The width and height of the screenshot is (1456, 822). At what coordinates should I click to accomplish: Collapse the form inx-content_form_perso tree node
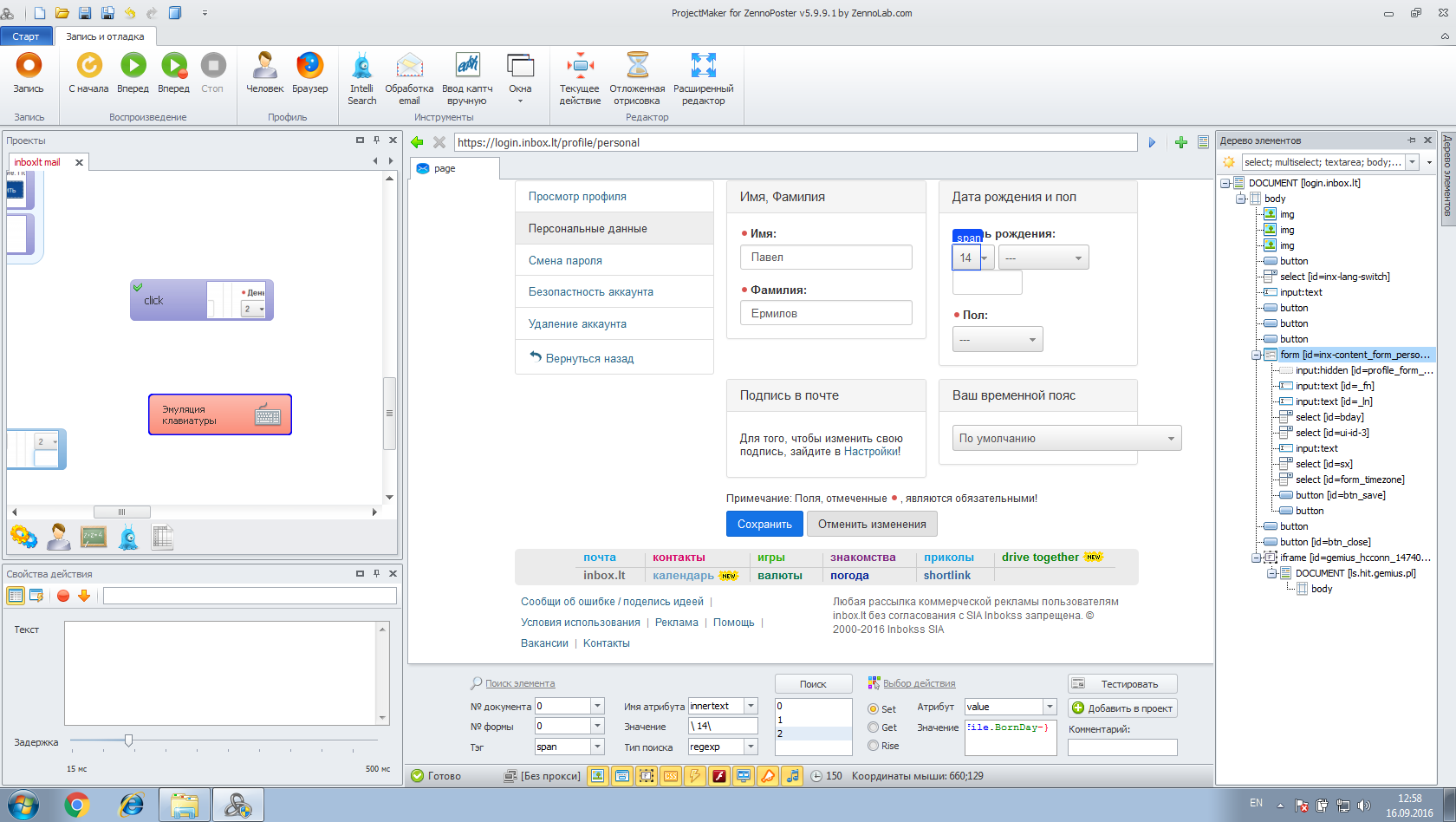coord(1257,355)
